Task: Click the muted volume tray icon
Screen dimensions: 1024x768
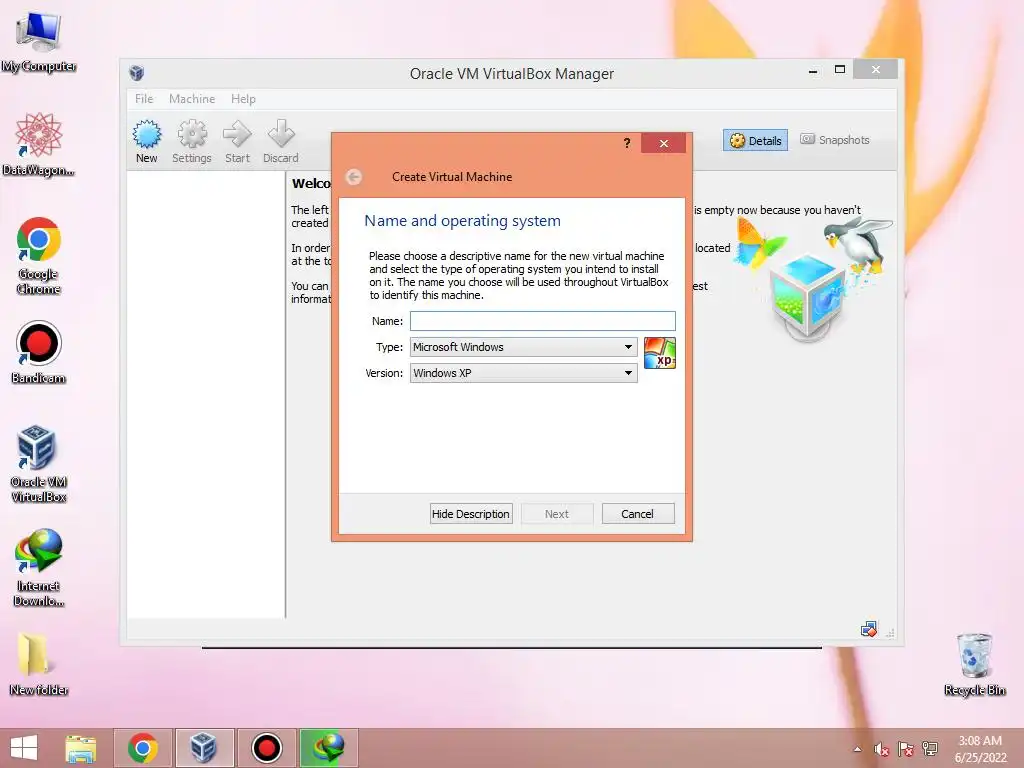Action: tap(882, 749)
